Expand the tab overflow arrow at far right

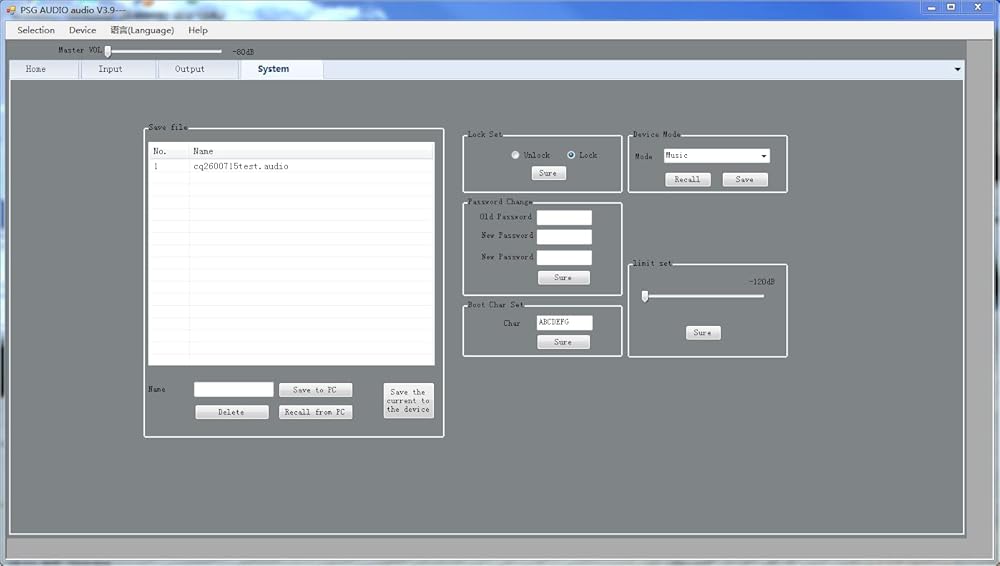(957, 70)
